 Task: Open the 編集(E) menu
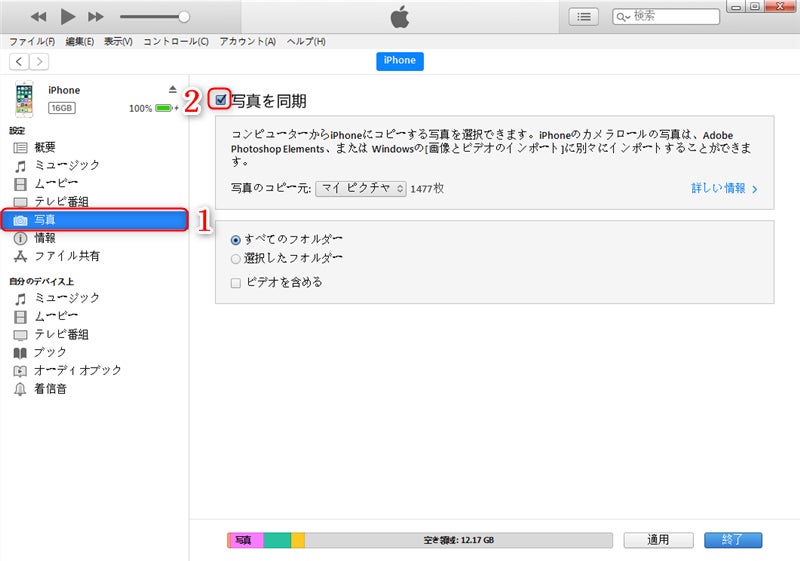point(80,41)
